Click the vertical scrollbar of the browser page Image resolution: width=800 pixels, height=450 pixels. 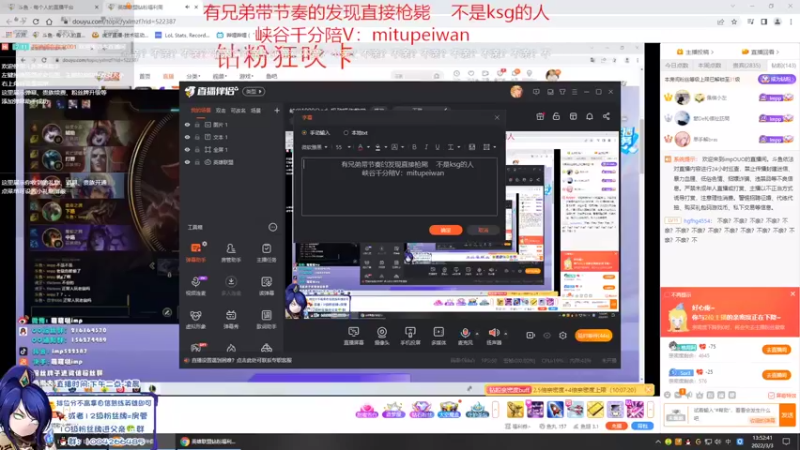point(641,148)
